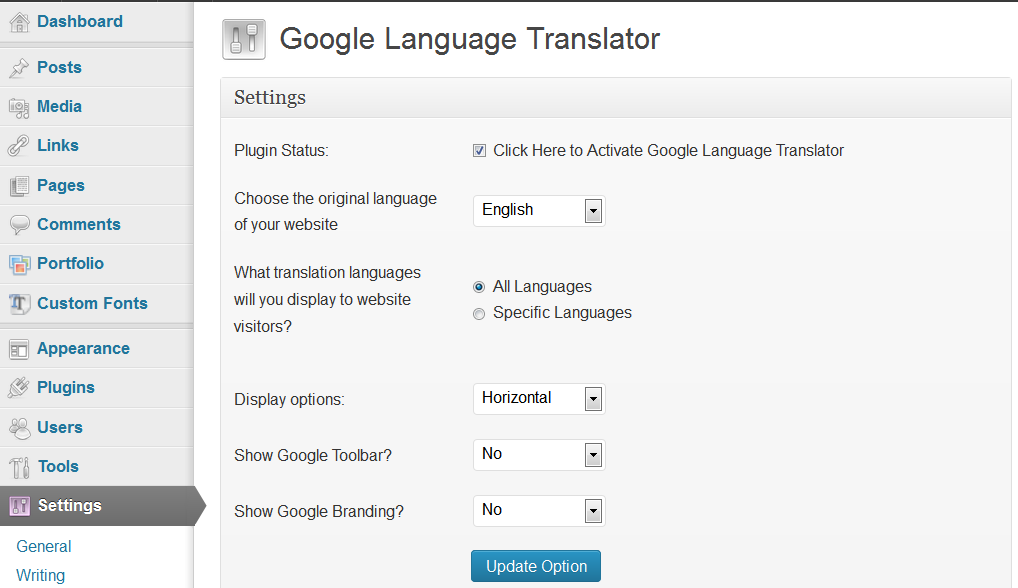Click the Custom Fonts icon

(x=19, y=304)
